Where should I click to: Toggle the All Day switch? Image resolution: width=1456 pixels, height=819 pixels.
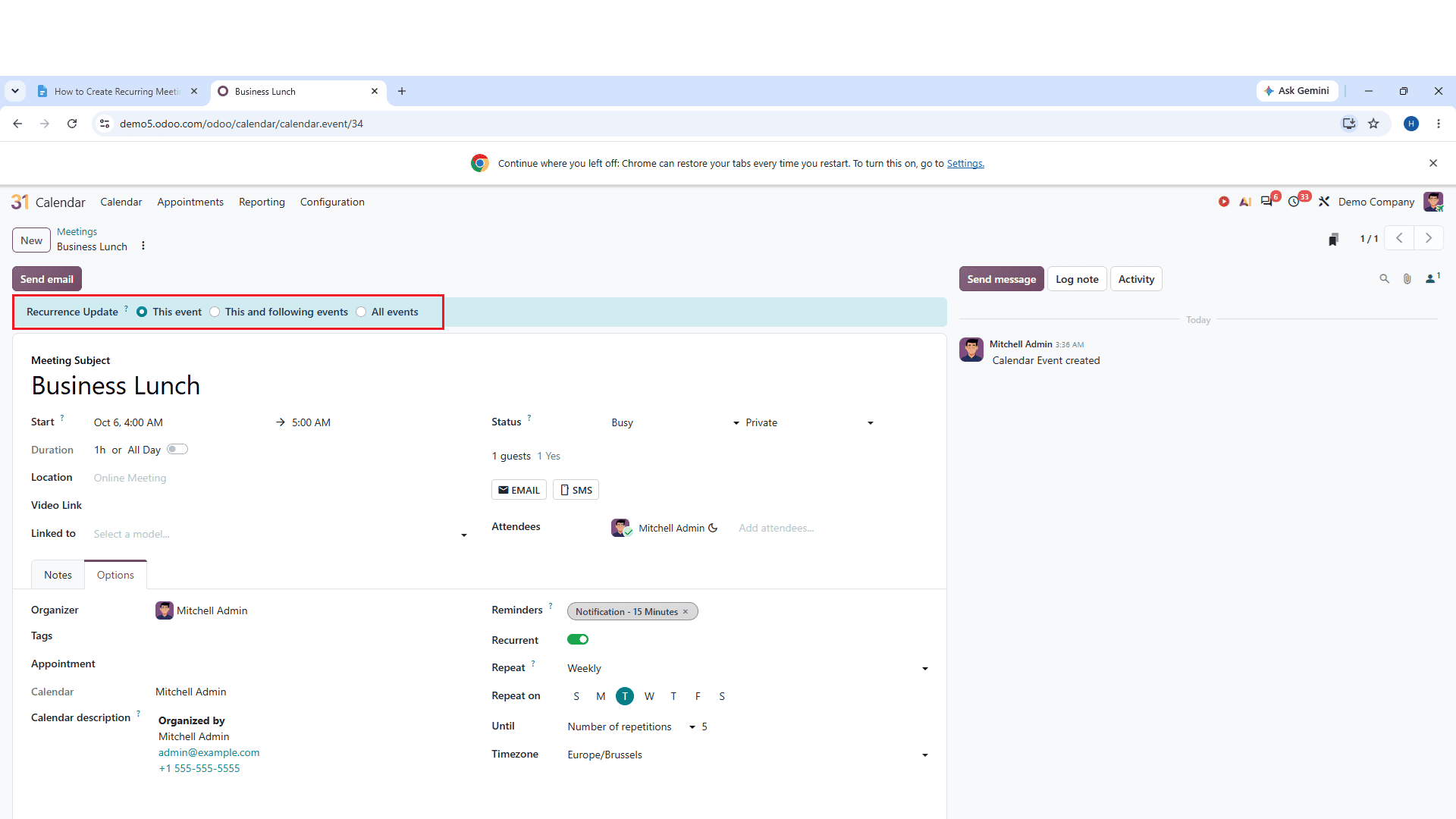(x=177, y=449)
